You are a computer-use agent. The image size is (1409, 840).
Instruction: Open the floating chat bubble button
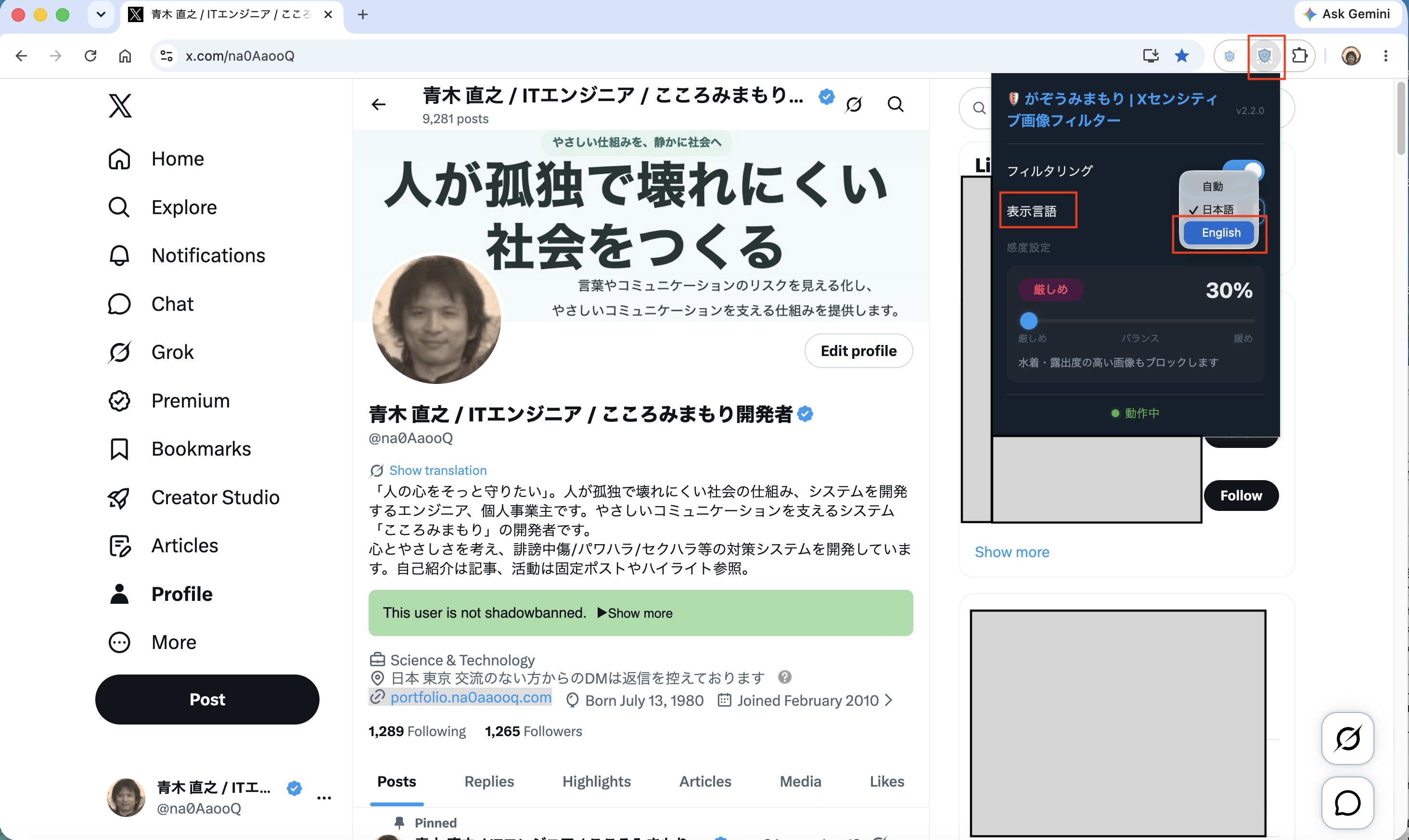point(1347,802)
